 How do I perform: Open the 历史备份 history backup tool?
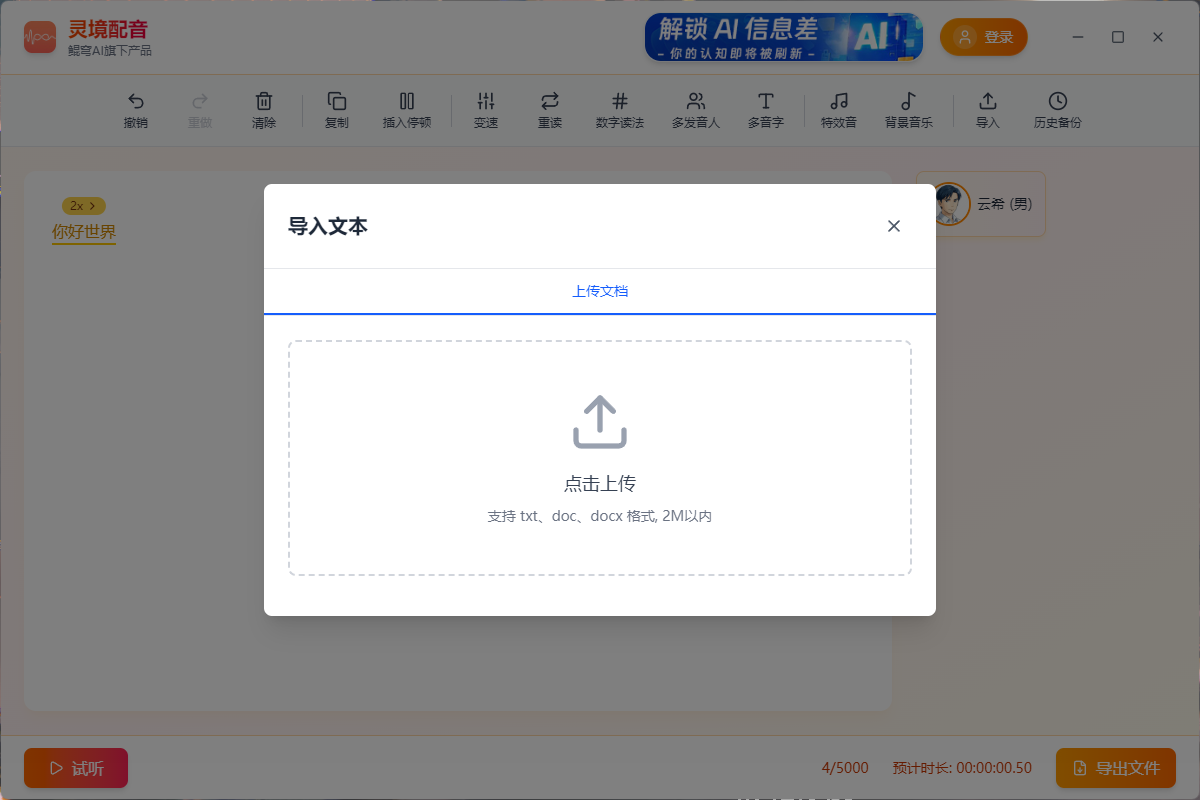pyautogui.click(x=1057, y=110)
